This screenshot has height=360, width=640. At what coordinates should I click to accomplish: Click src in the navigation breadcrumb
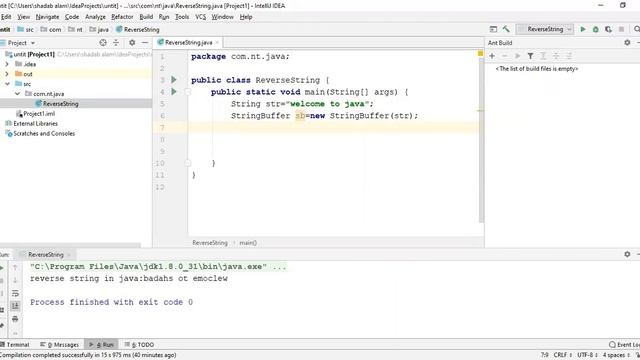26,29
